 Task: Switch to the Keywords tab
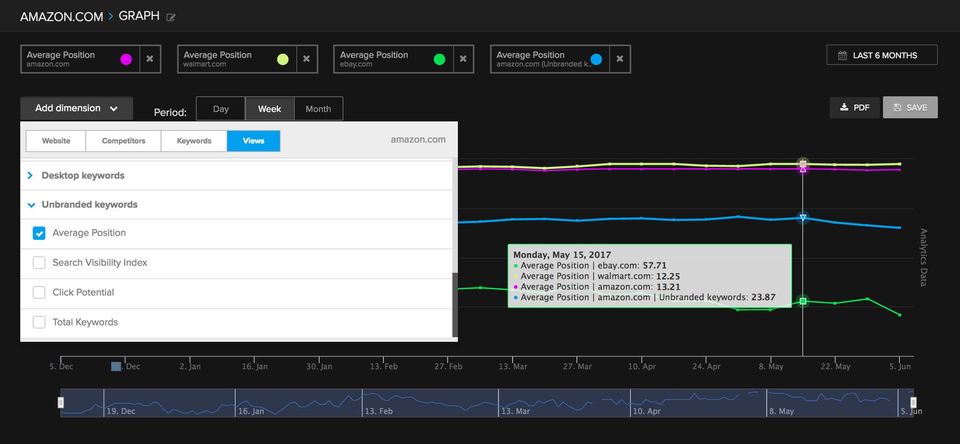194,141
